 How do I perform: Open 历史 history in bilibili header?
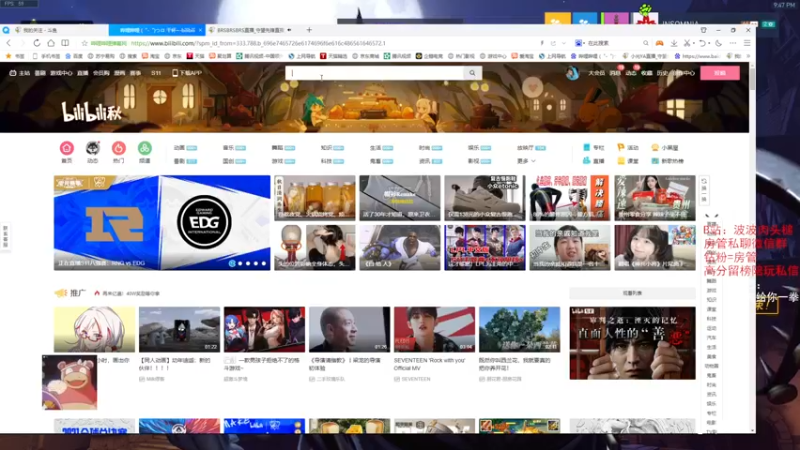(662, 73)
